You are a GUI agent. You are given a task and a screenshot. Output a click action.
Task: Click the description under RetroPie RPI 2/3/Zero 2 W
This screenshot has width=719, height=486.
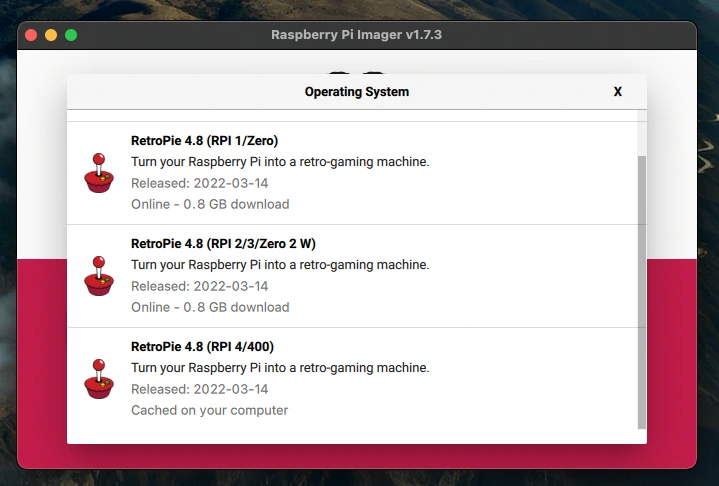tap(280, 265)
